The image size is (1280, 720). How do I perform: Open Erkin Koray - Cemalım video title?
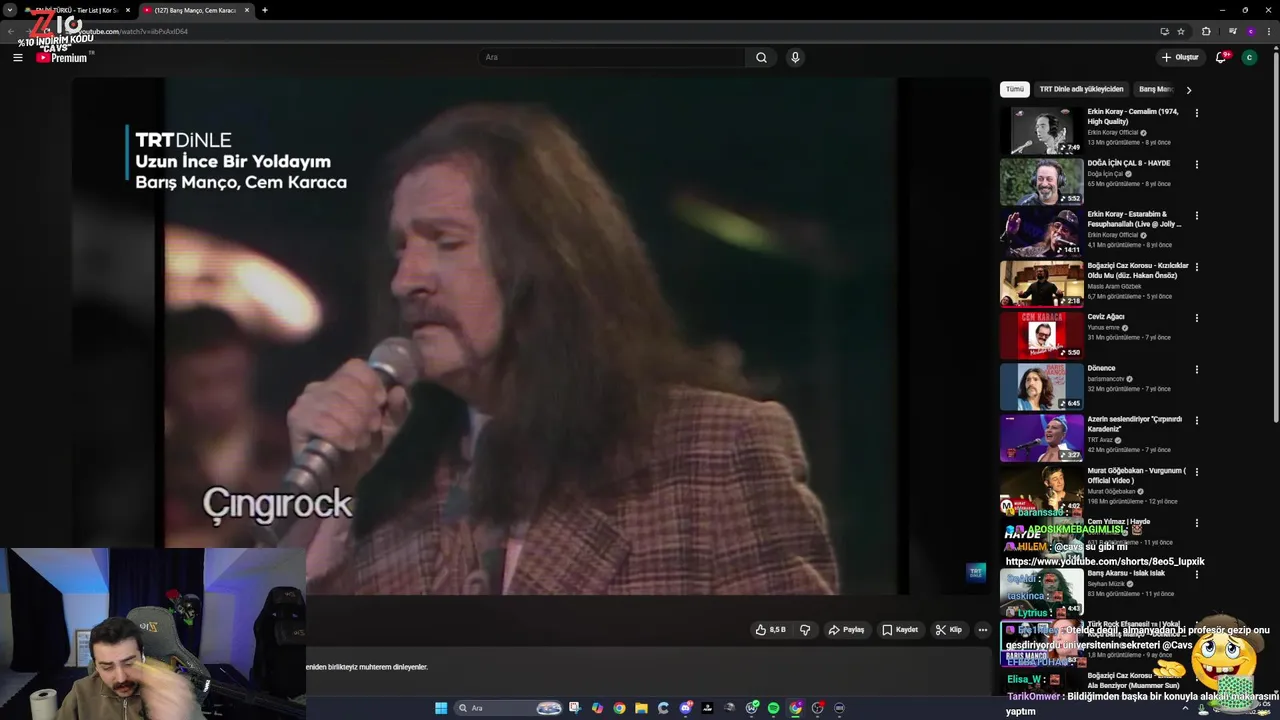1133,116
